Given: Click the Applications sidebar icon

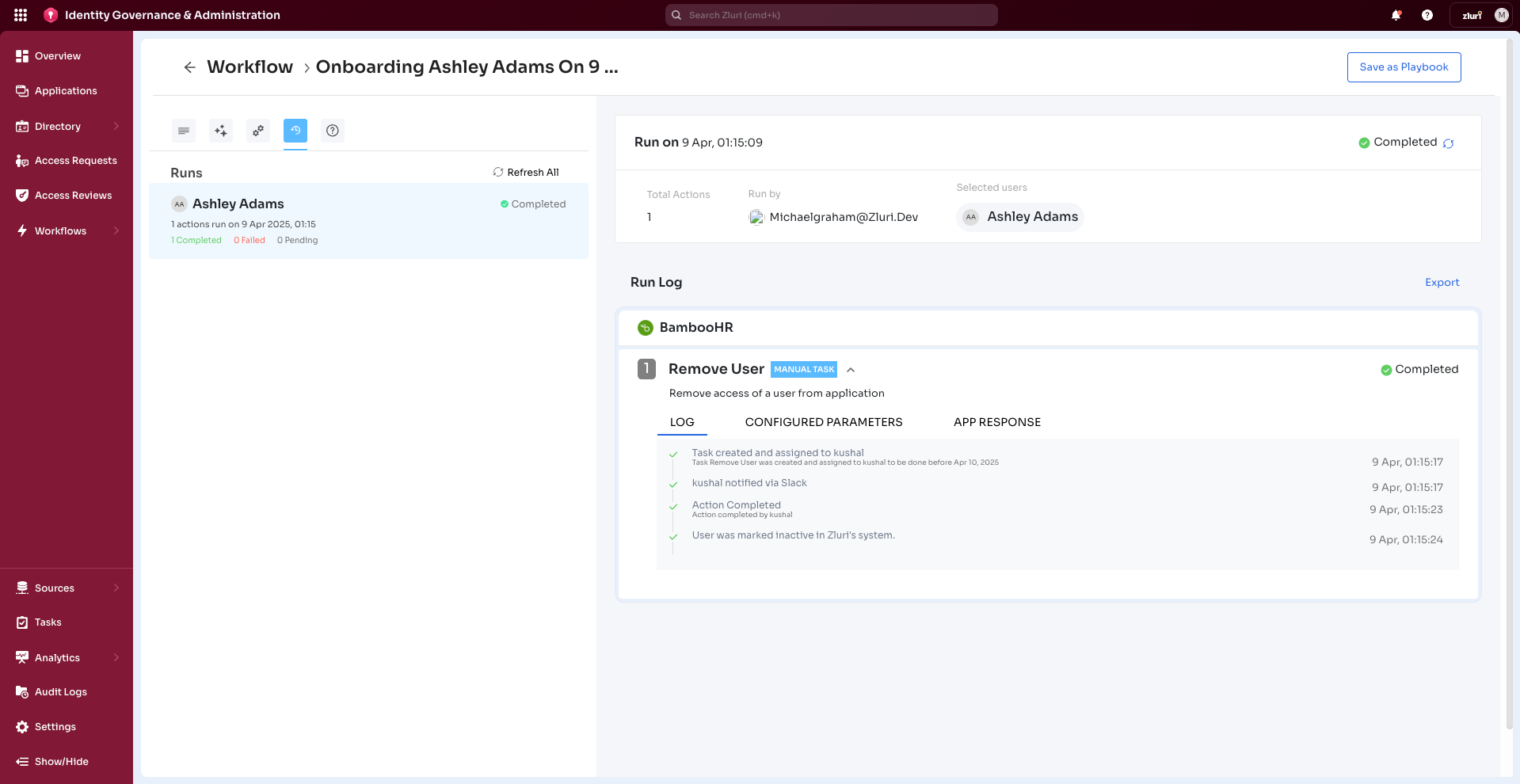Looking at the screenshot, I should click(x=22, y=91).
